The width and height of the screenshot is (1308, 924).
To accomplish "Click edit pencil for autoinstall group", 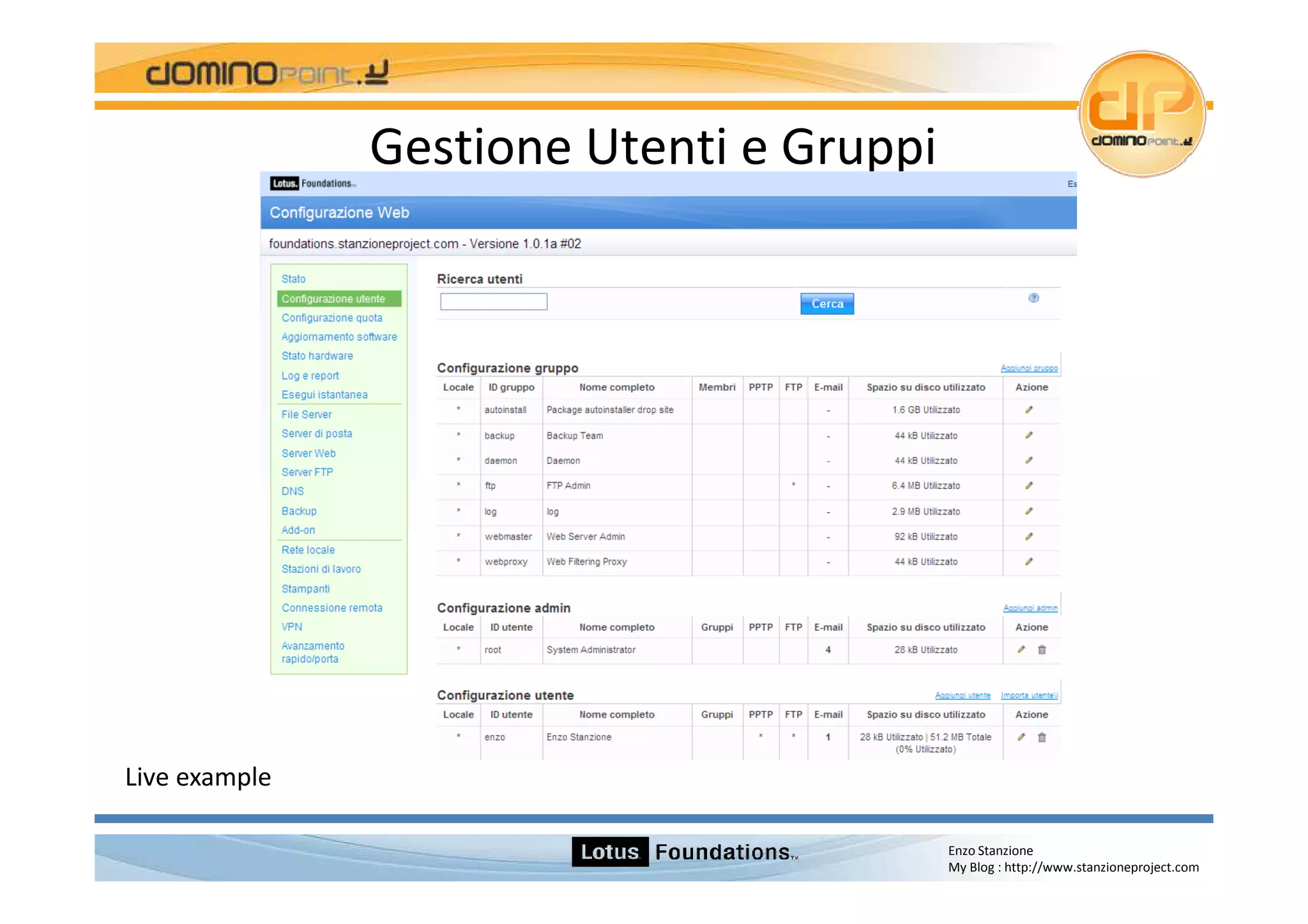I will (1029, 410).
